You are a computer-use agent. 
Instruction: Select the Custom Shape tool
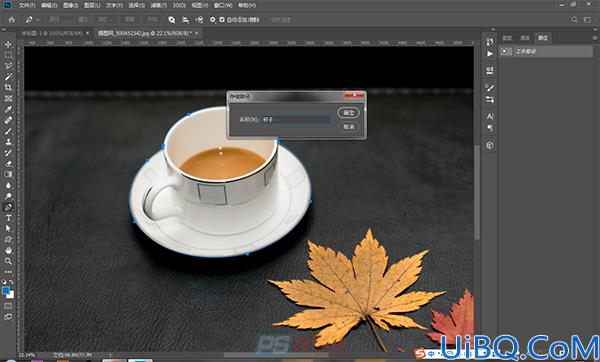pos(8,240)
